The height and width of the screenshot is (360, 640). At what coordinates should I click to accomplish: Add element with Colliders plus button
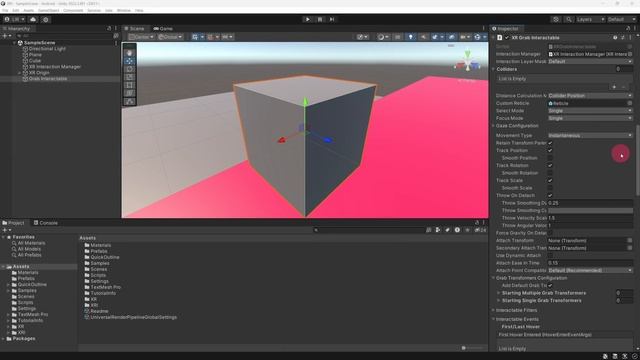click(x=614, y=87)
